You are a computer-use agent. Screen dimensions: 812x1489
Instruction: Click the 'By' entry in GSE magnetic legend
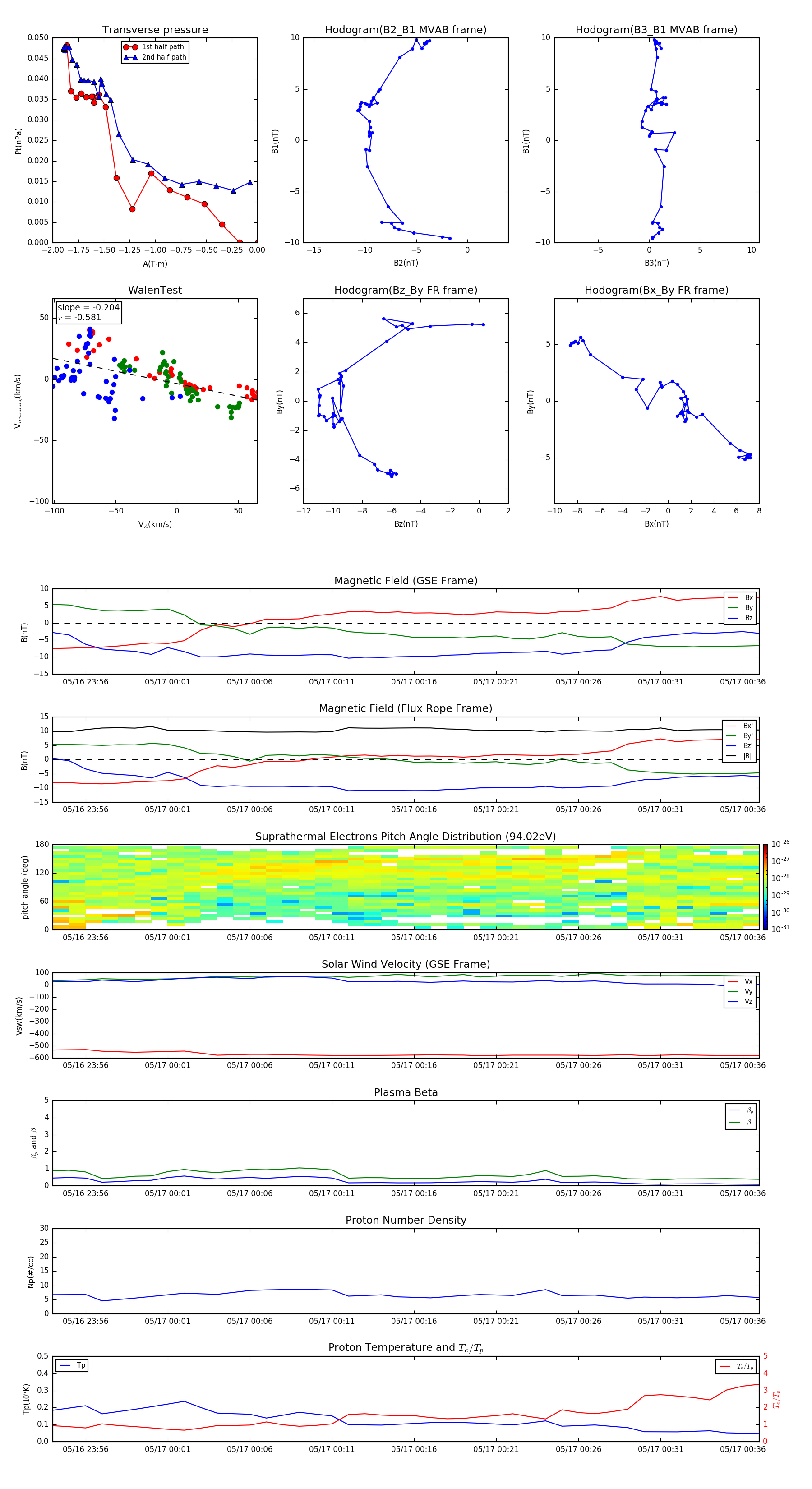(740, 607)
